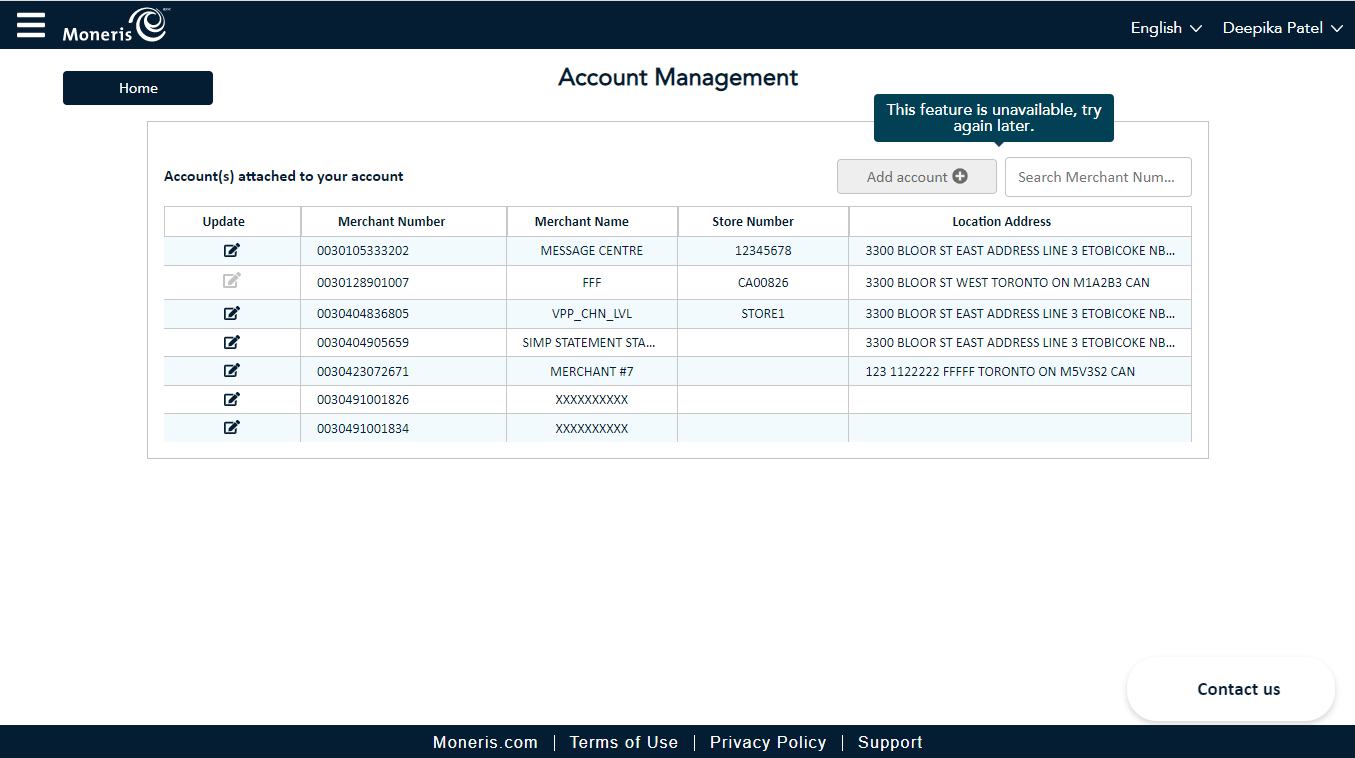The height and width of the screenshot is (758, 1355).
Task: Open the Privacy Policy link
Action: coord(767,742)
